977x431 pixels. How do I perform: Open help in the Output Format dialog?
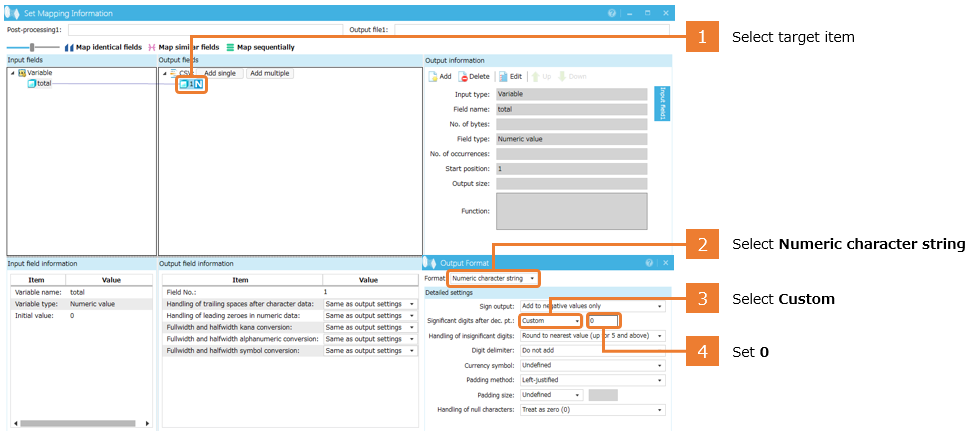(x=651, y=263)
